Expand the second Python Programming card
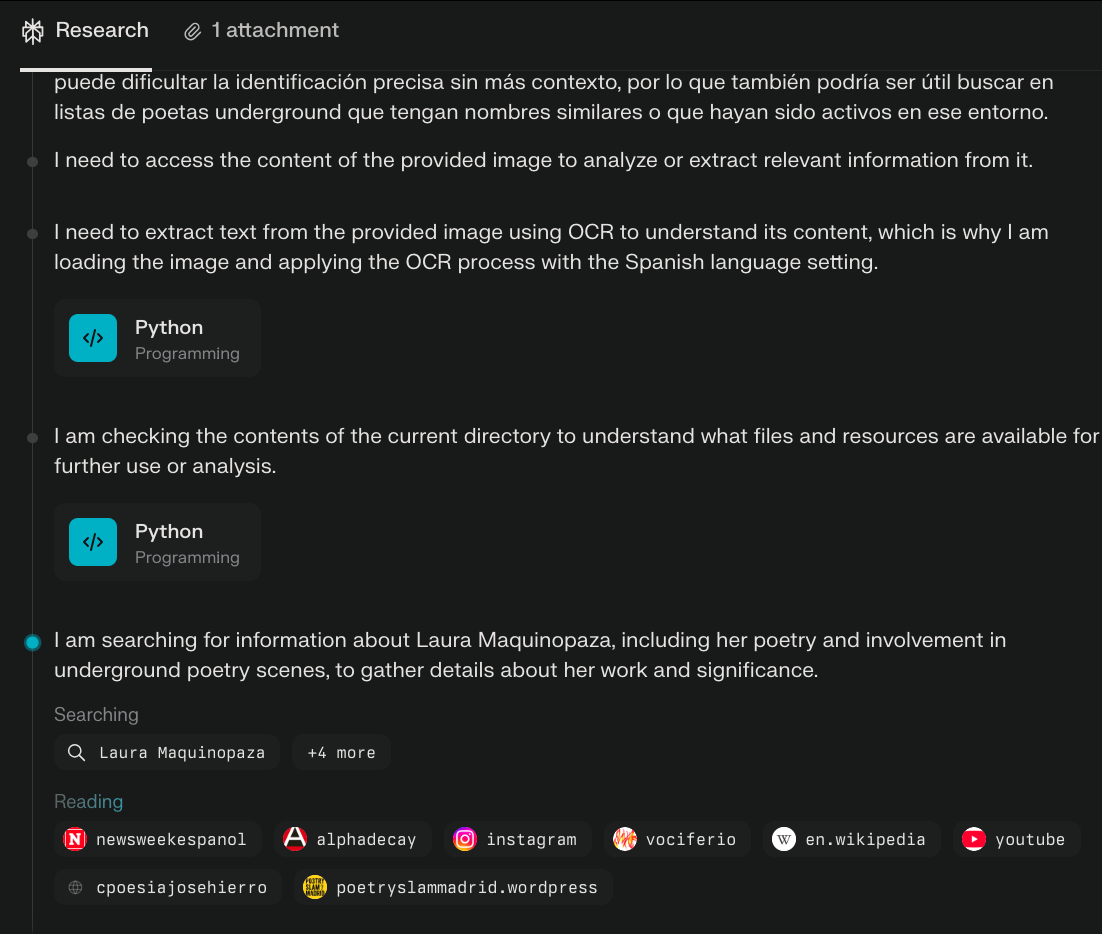 (x=157, y=542)
